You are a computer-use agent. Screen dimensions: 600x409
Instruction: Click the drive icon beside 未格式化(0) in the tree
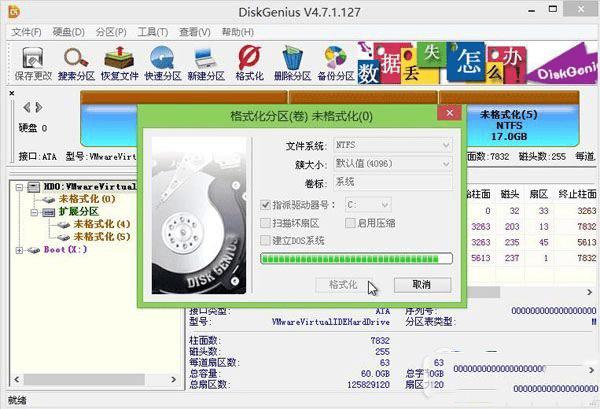click(49, 199)
